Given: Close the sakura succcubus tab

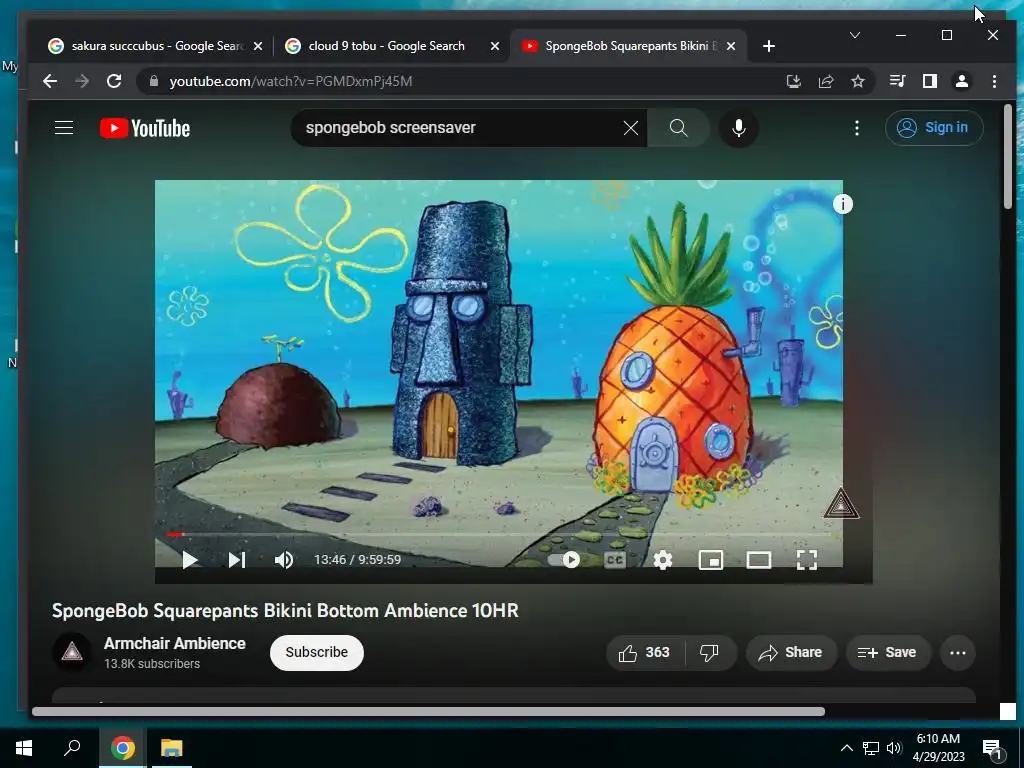Looking at the screenshot, I should [258, 46].
